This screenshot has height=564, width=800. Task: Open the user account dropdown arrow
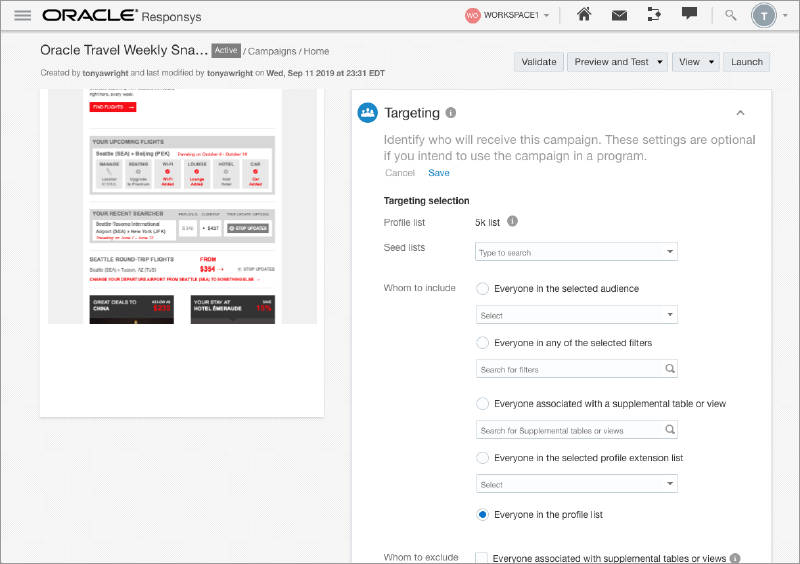pyautogui.click(x=785, y=16)
